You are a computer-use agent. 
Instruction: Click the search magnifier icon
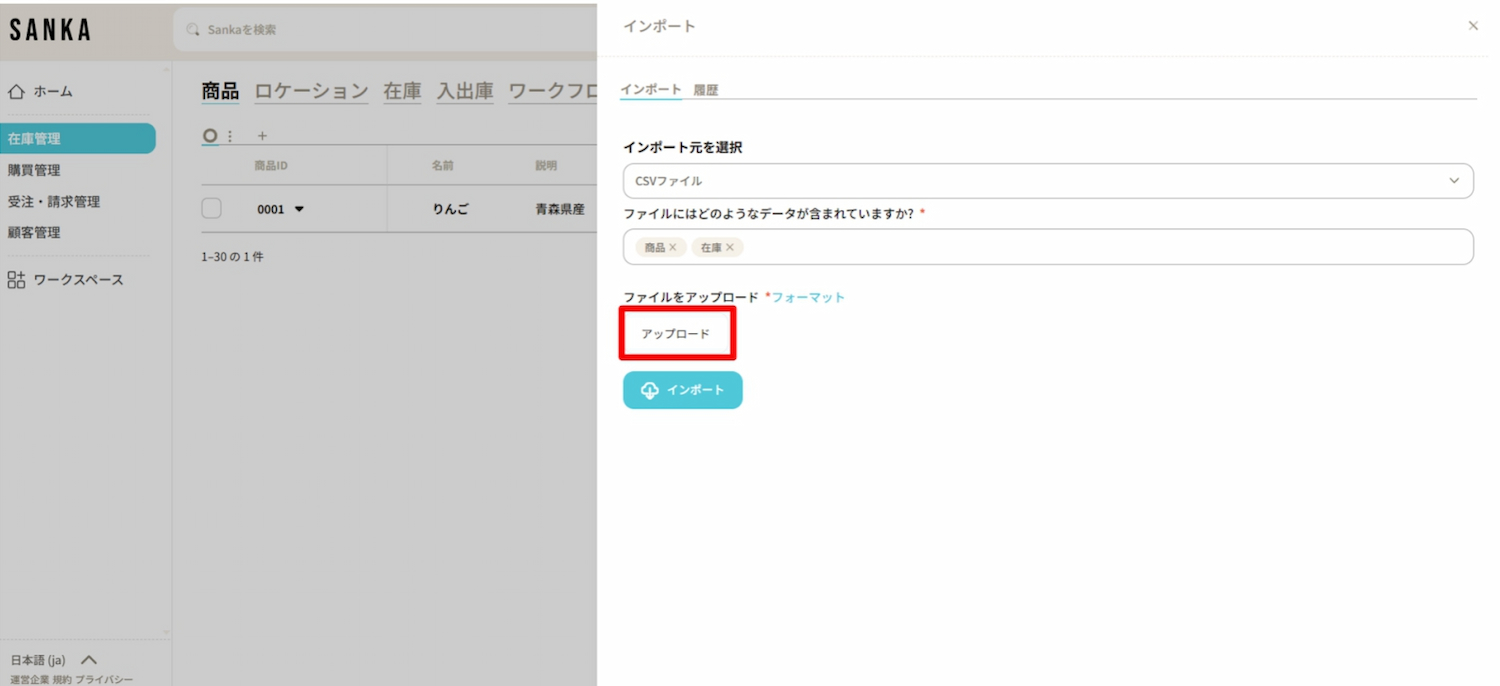[x=194, y=30]
